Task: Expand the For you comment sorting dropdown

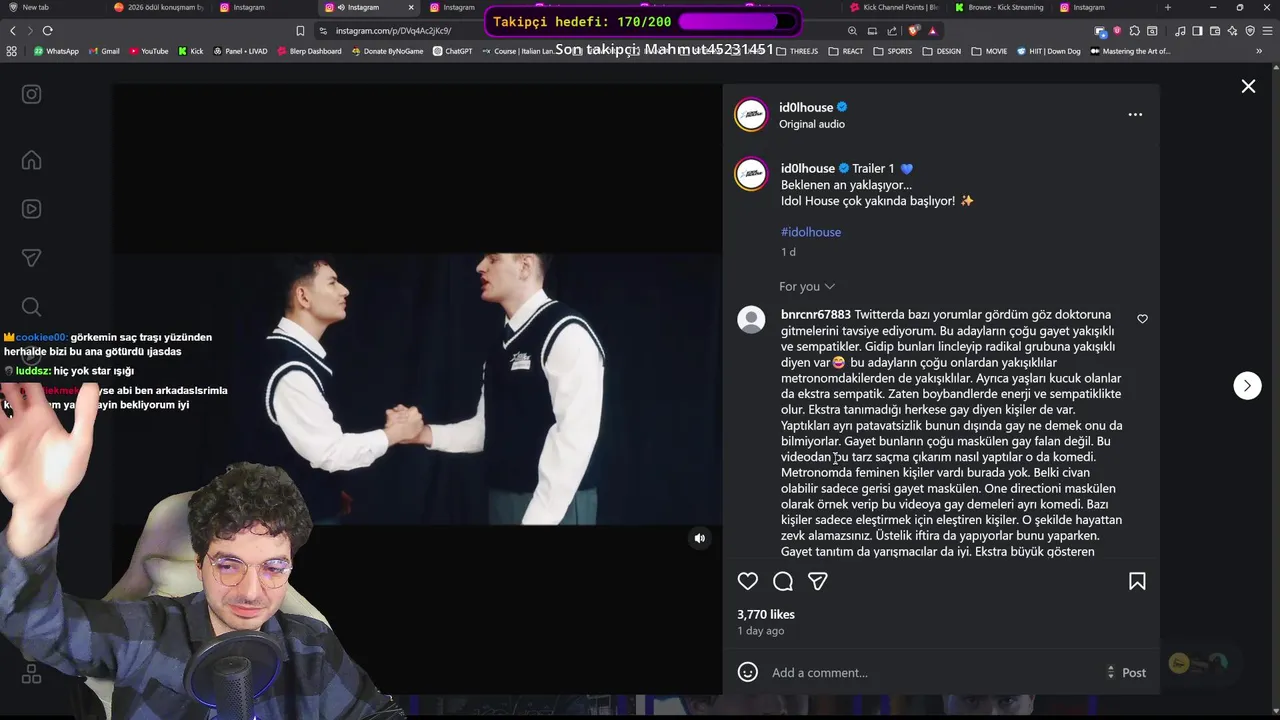Action: [807, 286]
